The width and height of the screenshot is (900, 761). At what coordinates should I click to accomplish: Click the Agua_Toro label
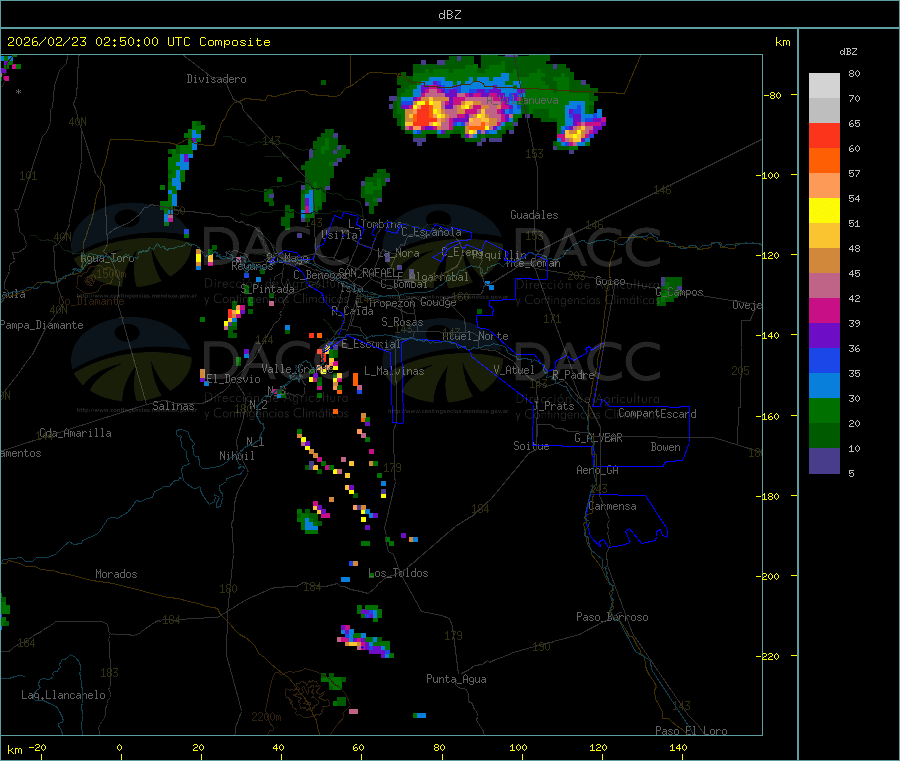107,258
